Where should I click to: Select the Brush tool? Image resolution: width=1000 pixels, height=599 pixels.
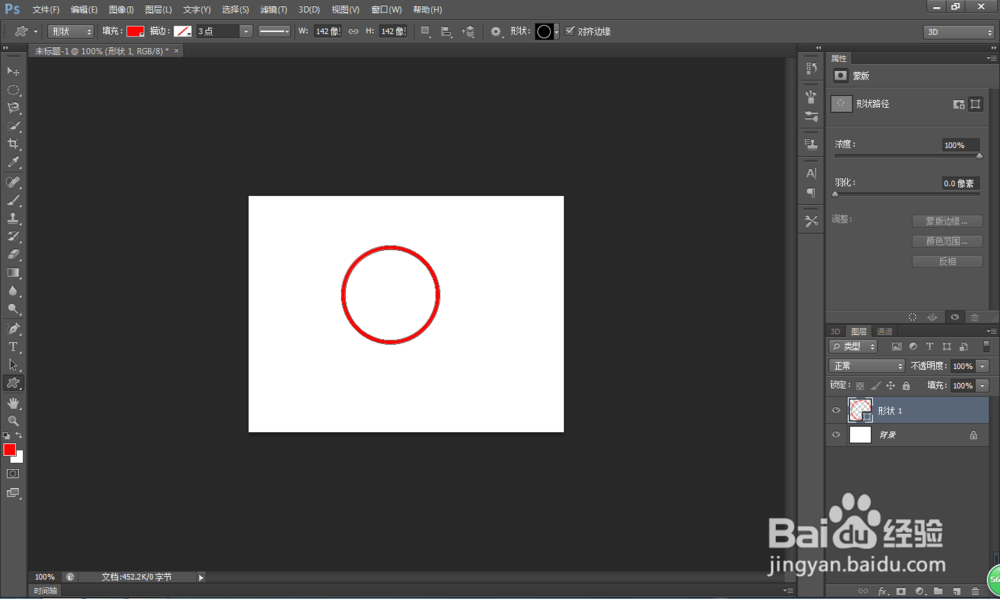click(13, 200)
